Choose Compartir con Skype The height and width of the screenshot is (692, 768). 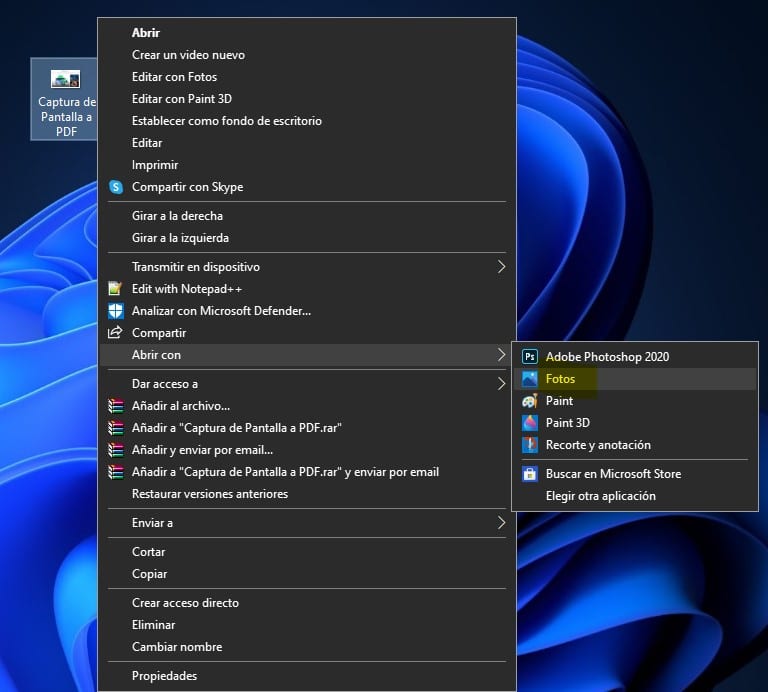(x=307, y=187)
